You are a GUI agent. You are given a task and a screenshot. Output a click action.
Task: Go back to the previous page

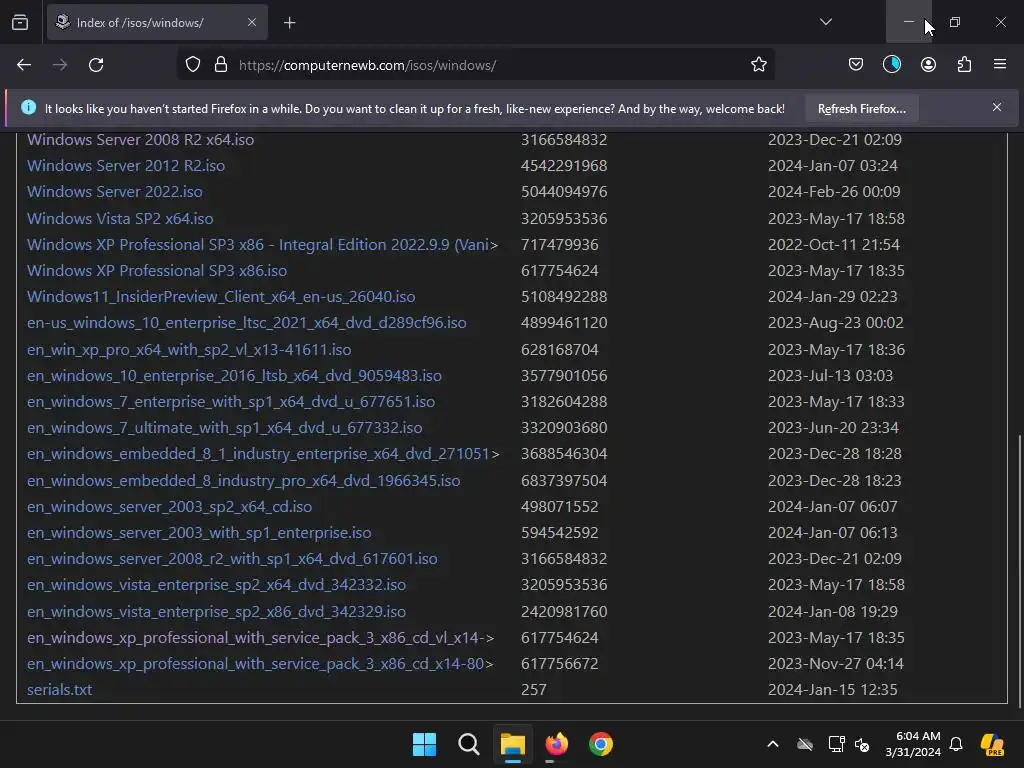24,65
